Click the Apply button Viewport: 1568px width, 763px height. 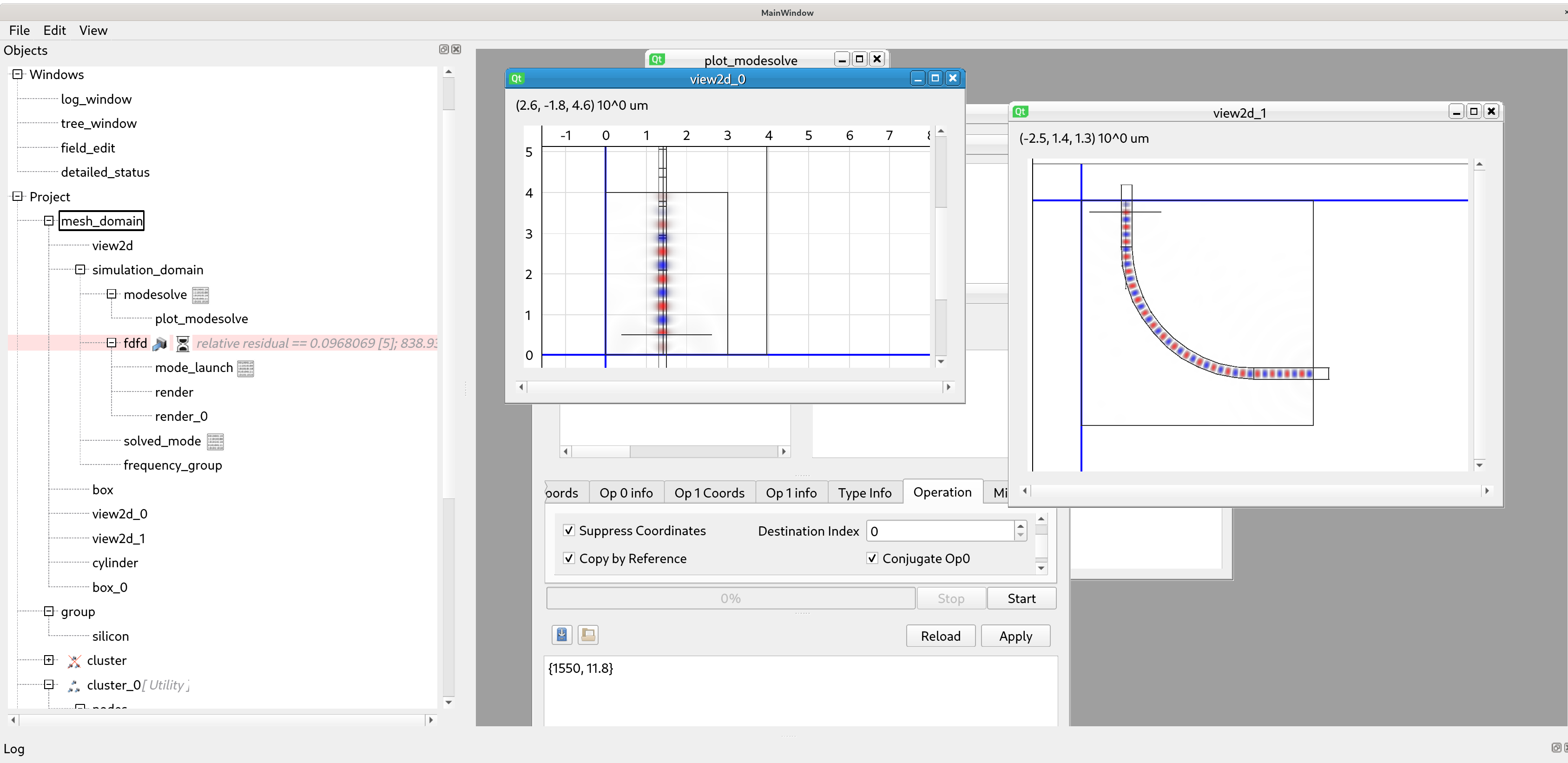point(1015,636)
